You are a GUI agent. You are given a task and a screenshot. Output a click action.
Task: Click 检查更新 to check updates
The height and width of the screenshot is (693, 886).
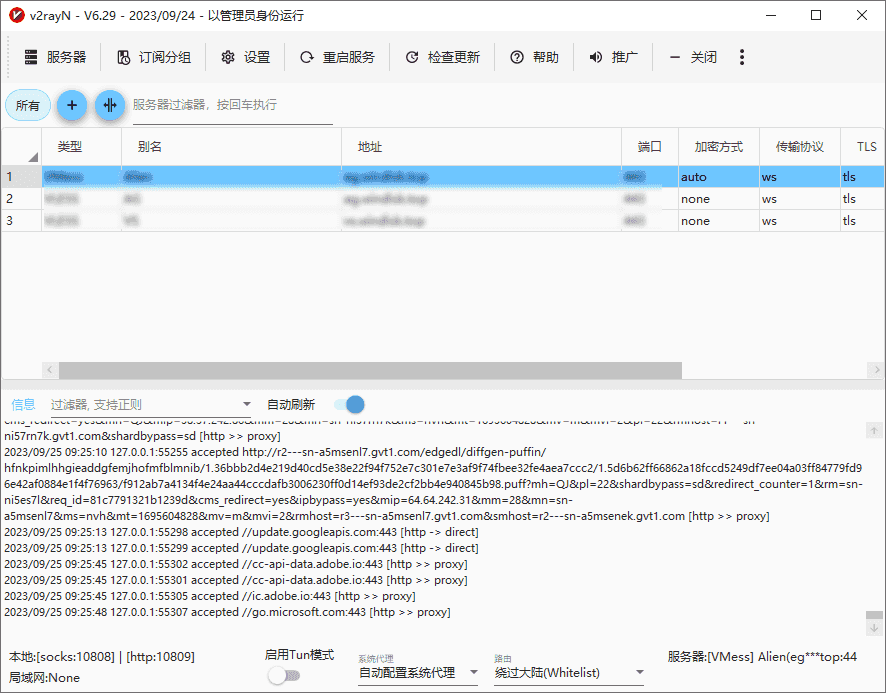pos(442,57)
